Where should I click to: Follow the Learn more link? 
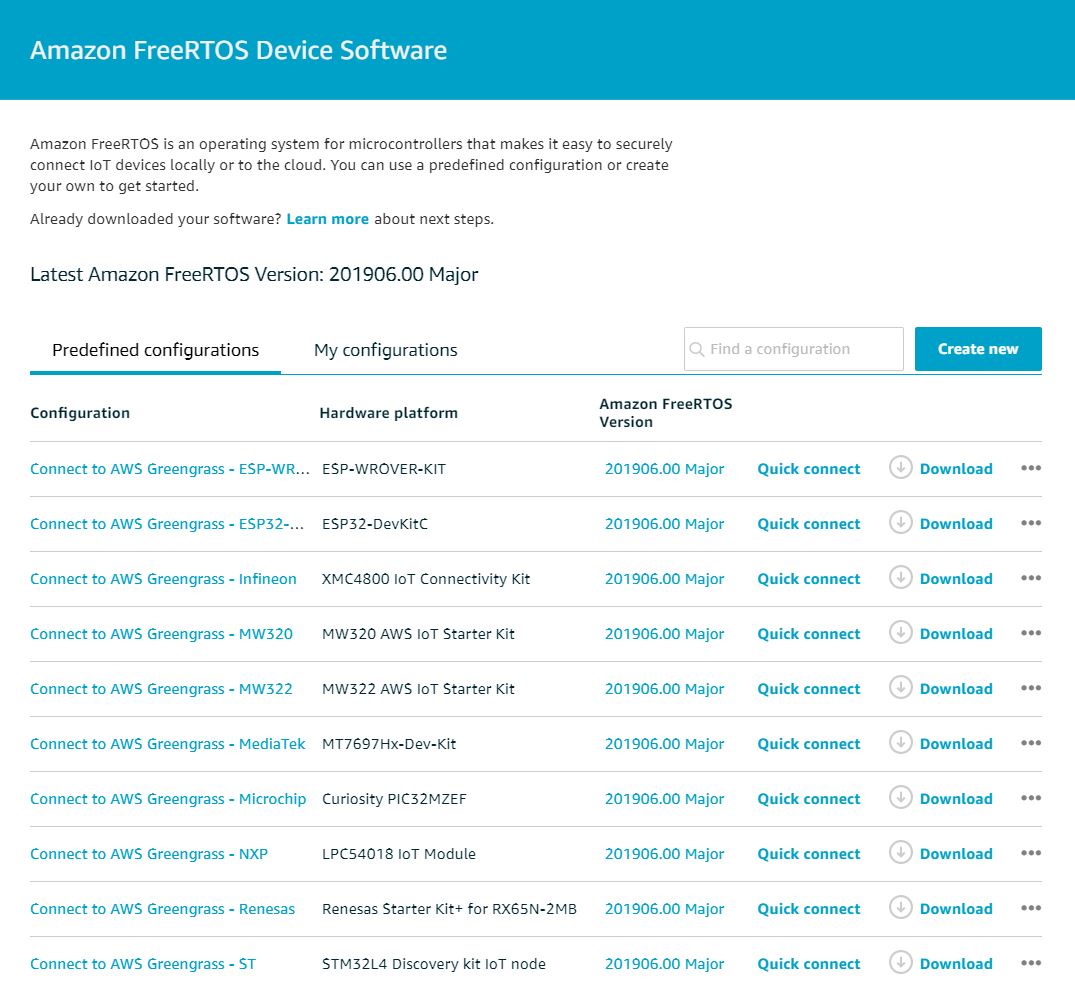[327, 219]
